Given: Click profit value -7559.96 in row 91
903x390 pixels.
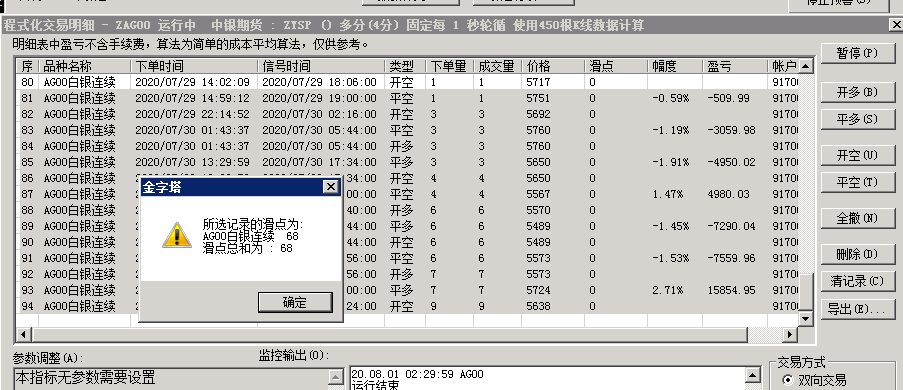Looking at the screenshot, I should coord(731,258).
